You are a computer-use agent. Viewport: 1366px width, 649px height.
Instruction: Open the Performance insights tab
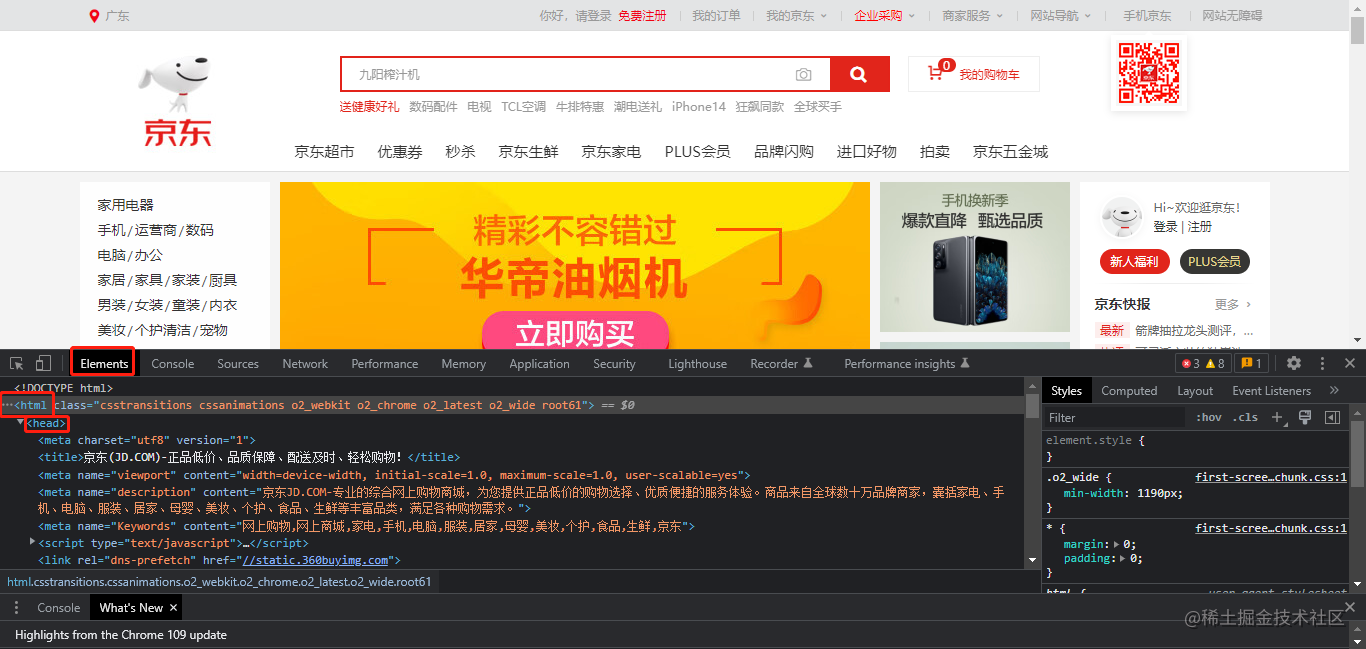(907, 363)
